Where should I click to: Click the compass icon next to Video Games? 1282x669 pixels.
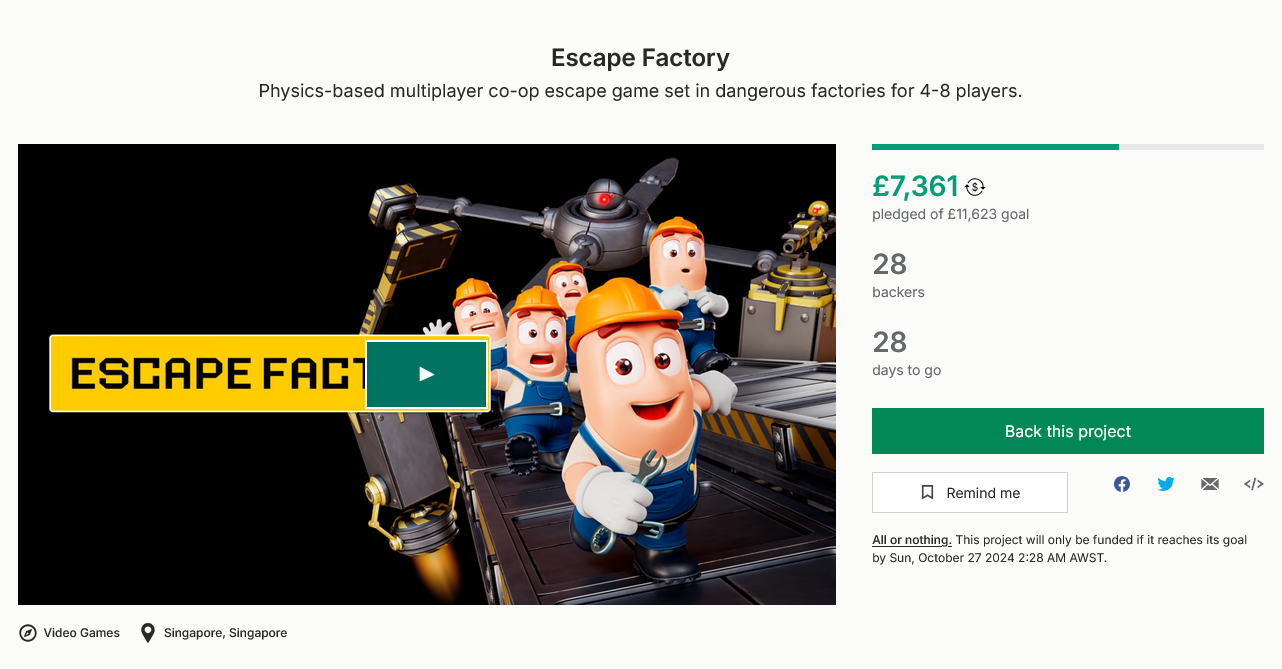[28, 633]
